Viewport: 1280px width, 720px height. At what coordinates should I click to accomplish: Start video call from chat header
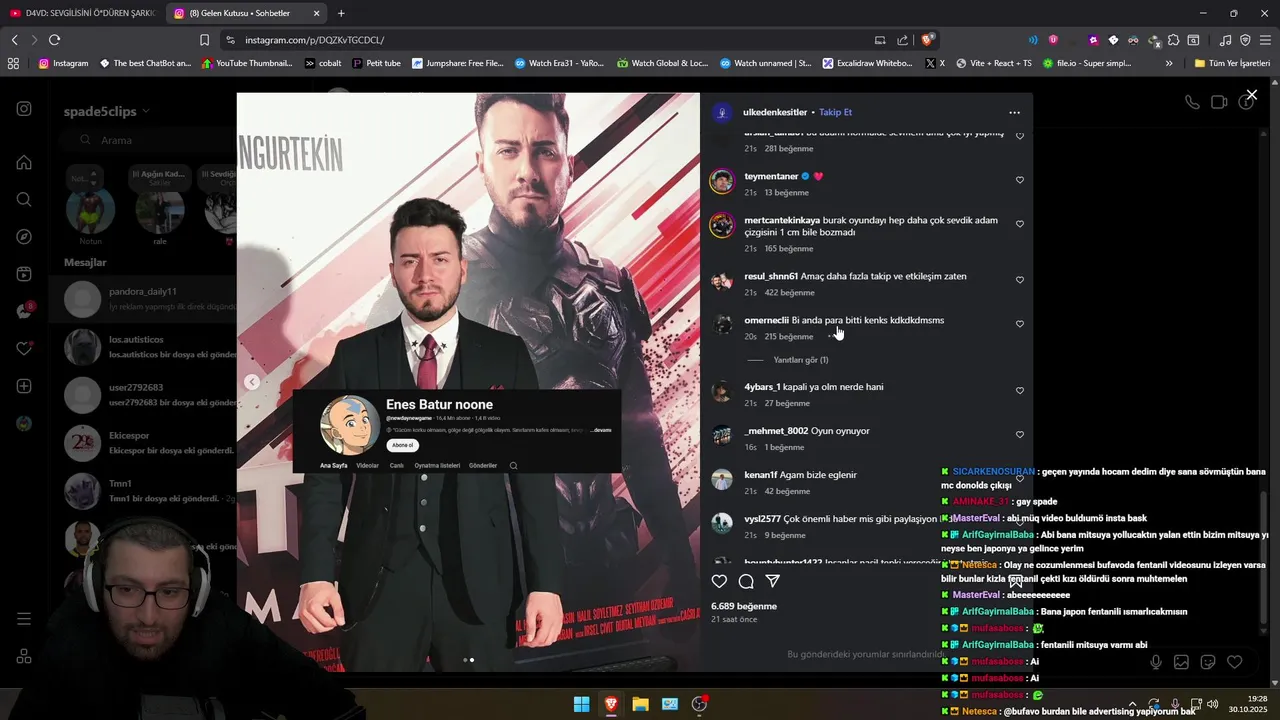click(x=1219, y=102)
